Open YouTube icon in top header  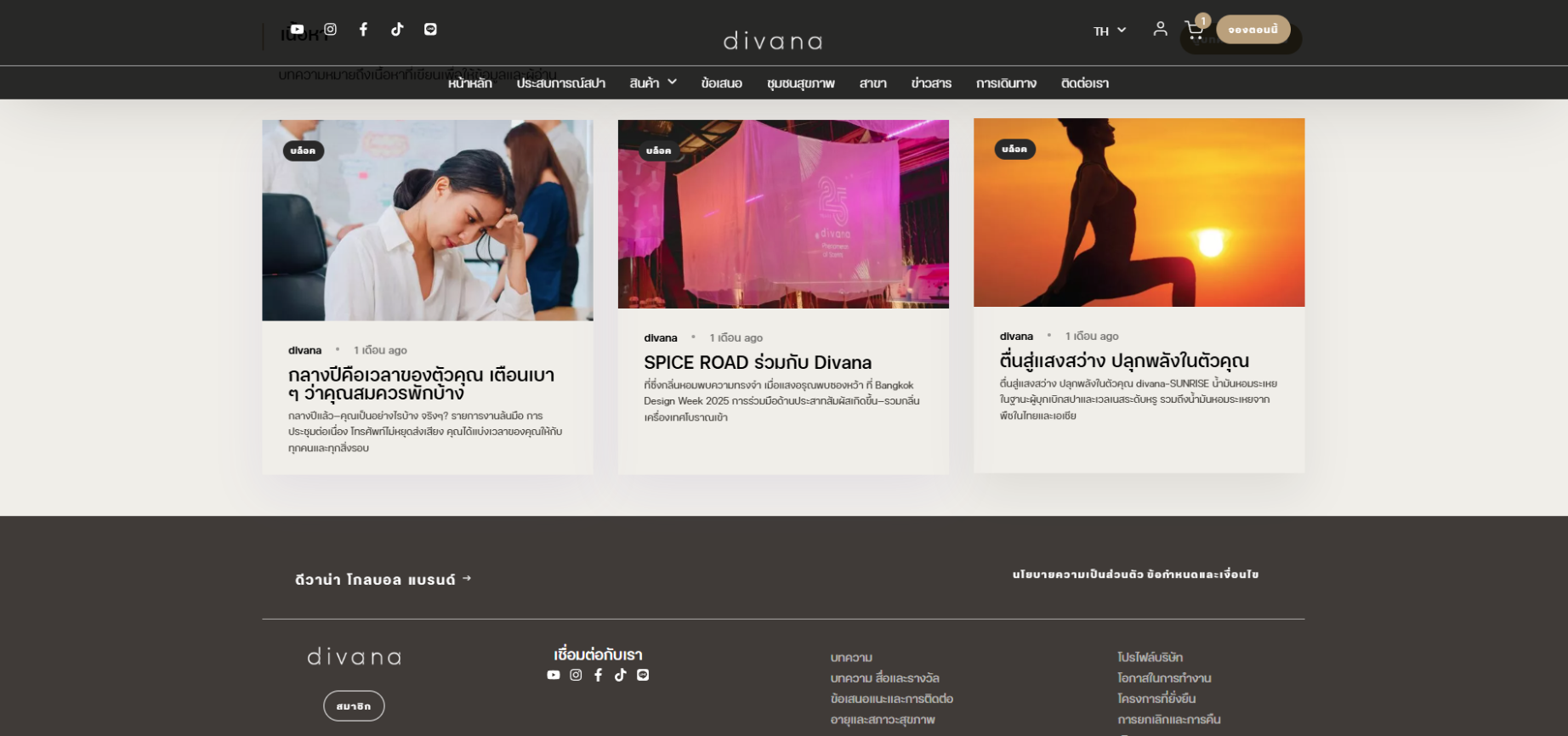pyautogui.click(x=297, y=29)
